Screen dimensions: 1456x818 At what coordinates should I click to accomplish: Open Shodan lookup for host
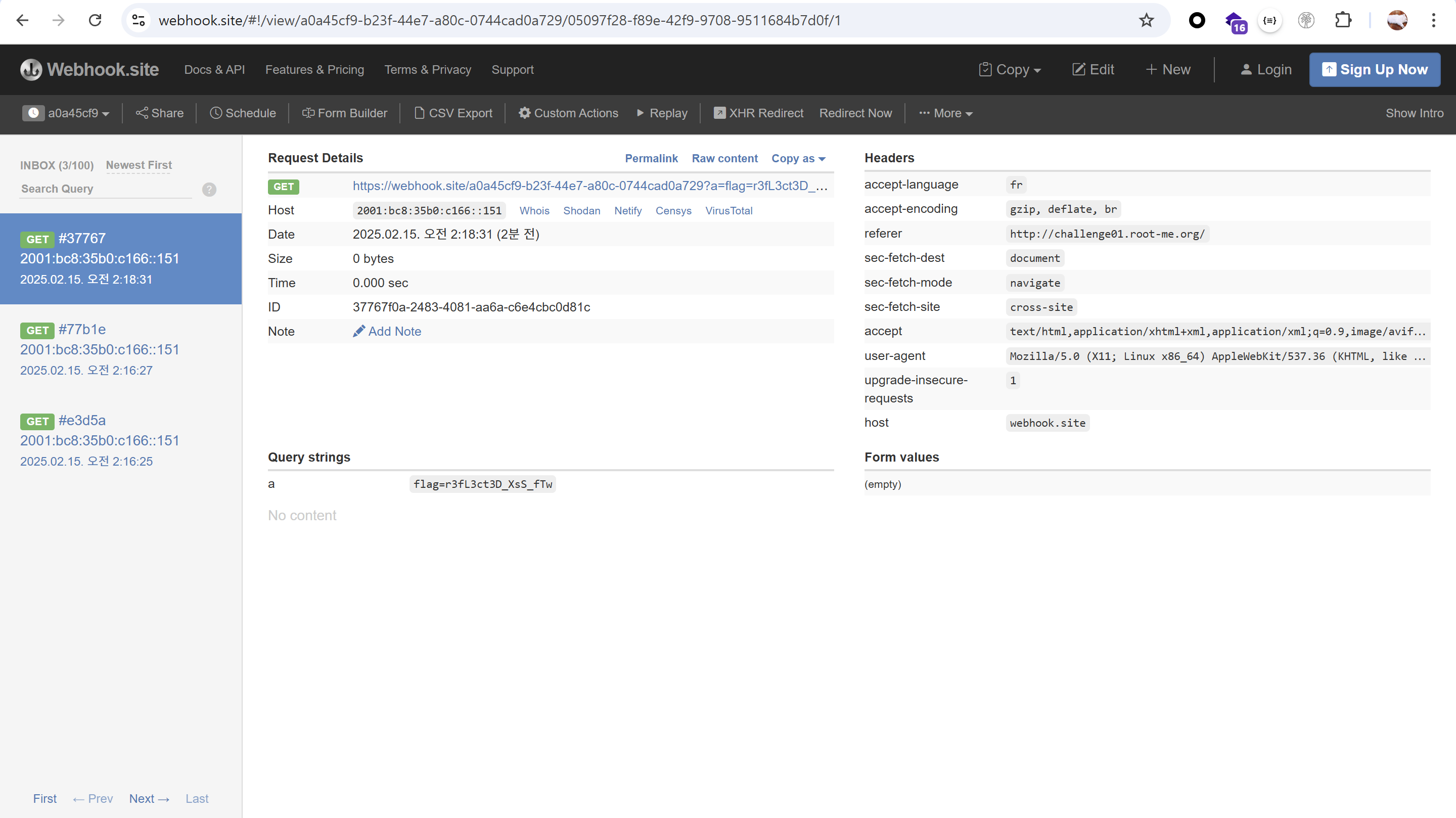[581, 211]
